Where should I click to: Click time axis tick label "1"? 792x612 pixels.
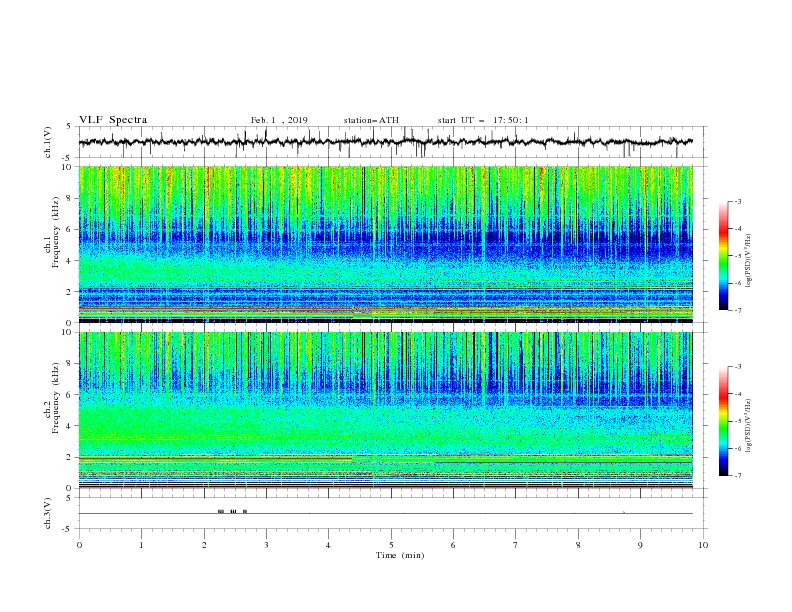[141, 545]
